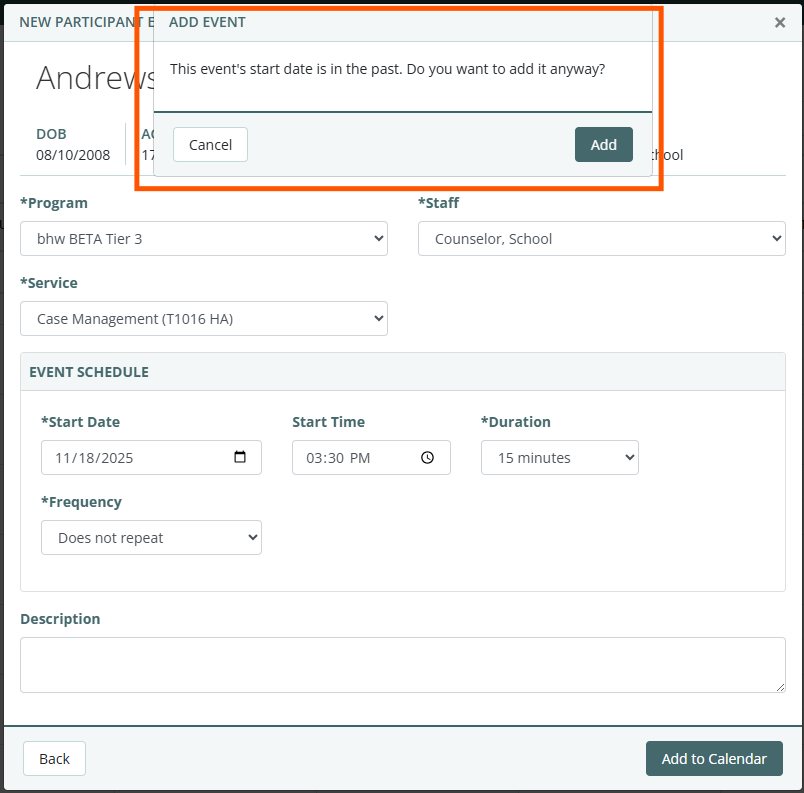Open the Duration dropdown showing 15 minutes
This screenshot has width=804, height=793.
(x=559, y=457)
